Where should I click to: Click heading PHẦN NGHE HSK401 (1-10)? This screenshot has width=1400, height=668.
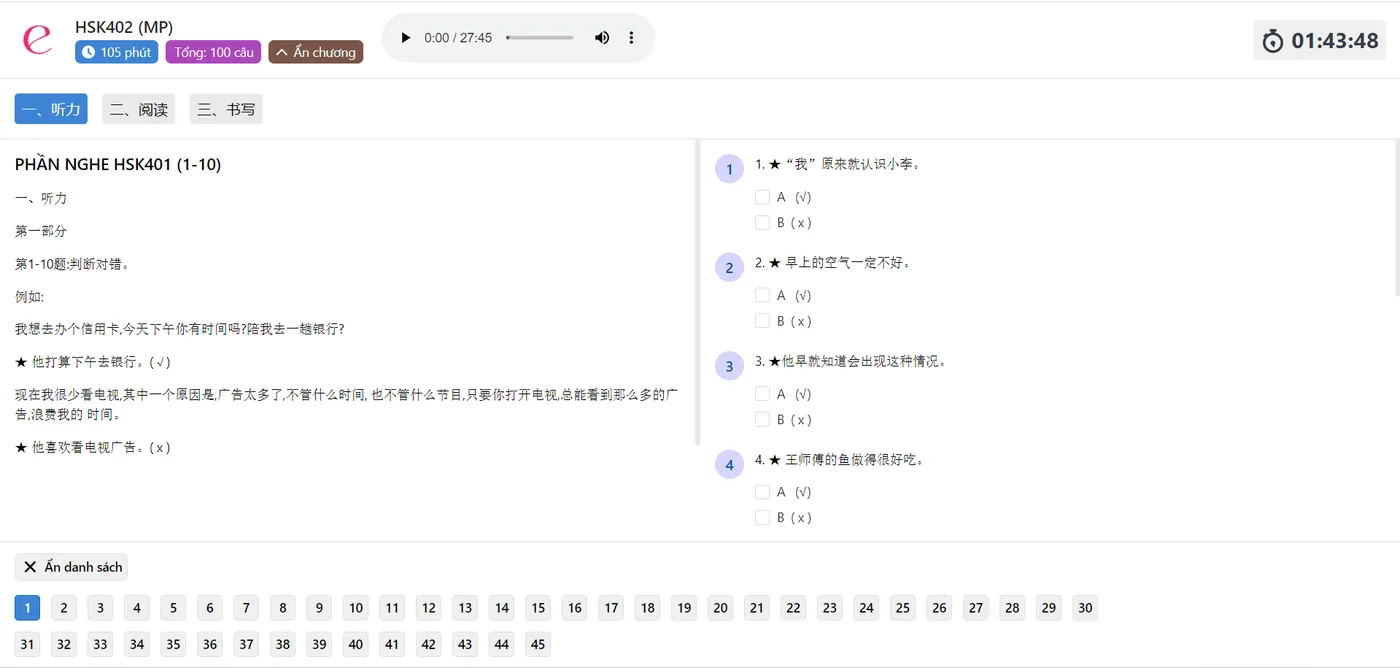click(118, 164)
